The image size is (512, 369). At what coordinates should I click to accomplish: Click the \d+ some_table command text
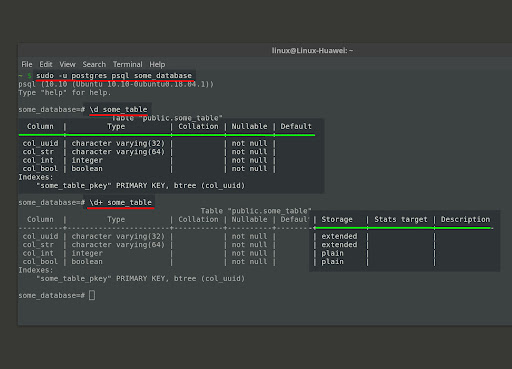pyautogui.click(x=121, y=202)
